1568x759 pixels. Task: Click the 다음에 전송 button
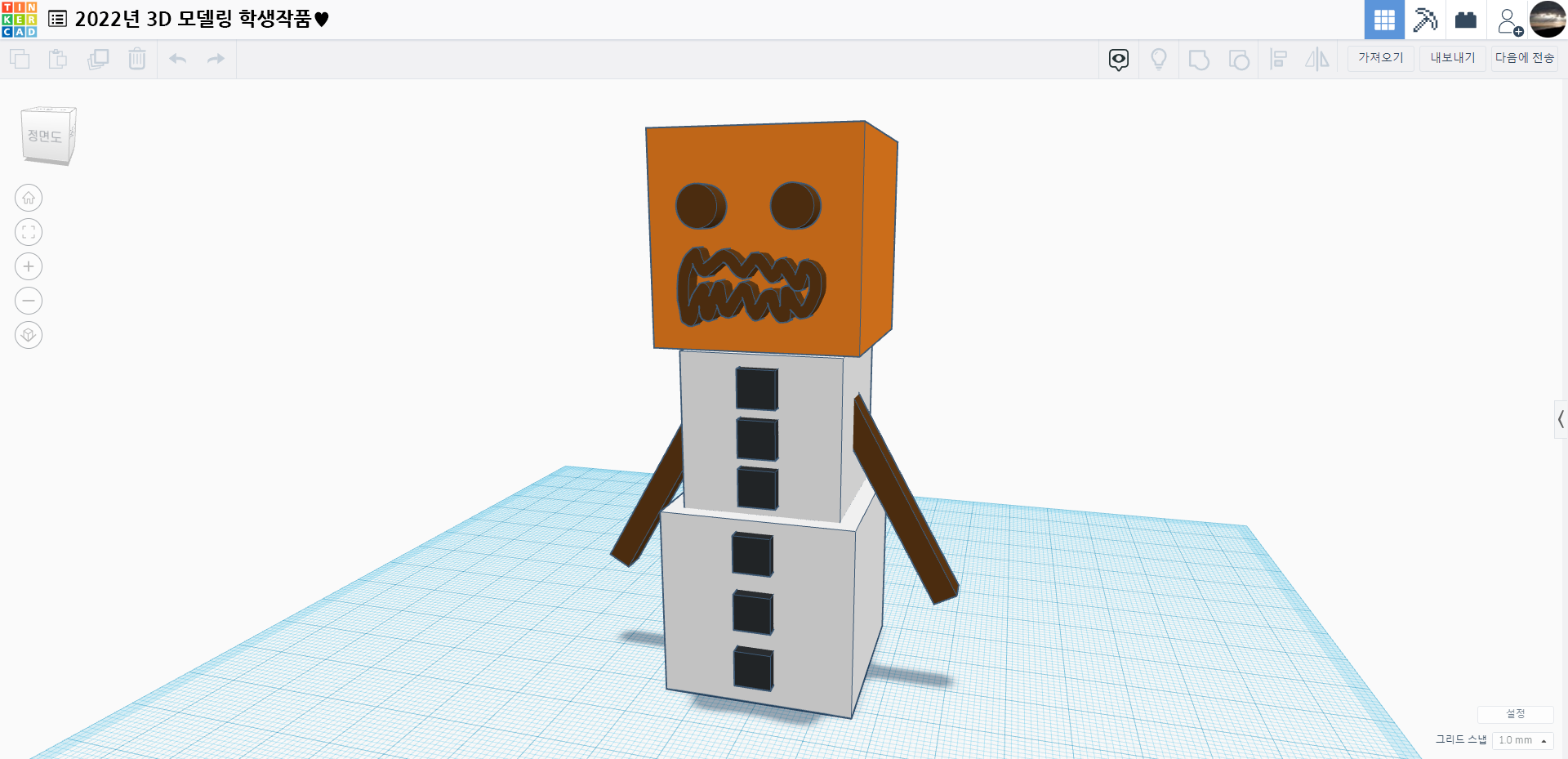click(1525, 58)
